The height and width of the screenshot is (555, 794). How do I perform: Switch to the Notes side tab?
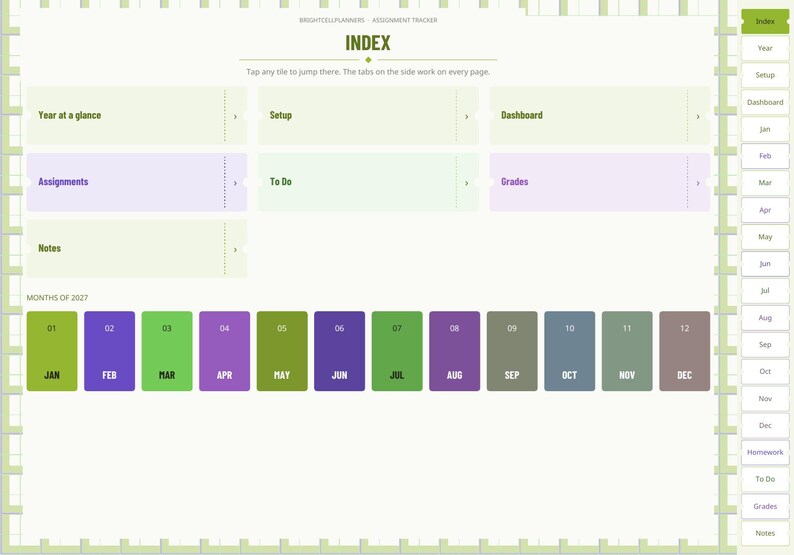pyautogui.click(x=765, y=533)
